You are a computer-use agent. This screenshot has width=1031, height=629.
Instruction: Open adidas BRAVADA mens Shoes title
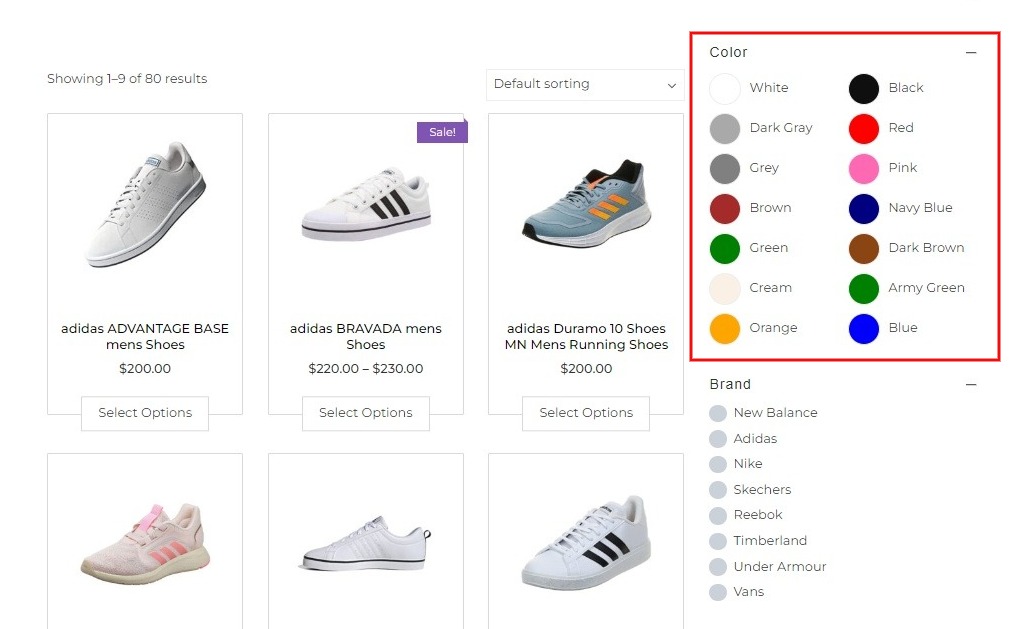366,337
